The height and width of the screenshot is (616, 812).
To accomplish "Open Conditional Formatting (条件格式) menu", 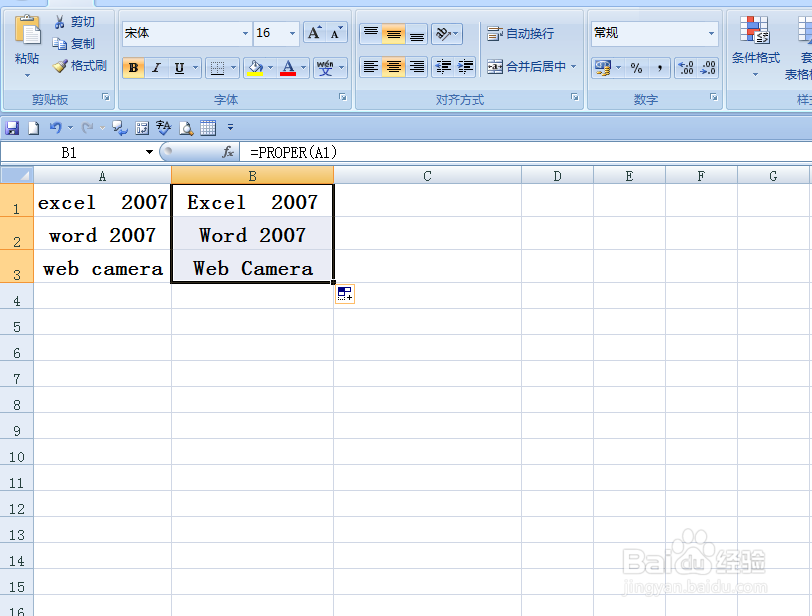I will click(755, 47).
